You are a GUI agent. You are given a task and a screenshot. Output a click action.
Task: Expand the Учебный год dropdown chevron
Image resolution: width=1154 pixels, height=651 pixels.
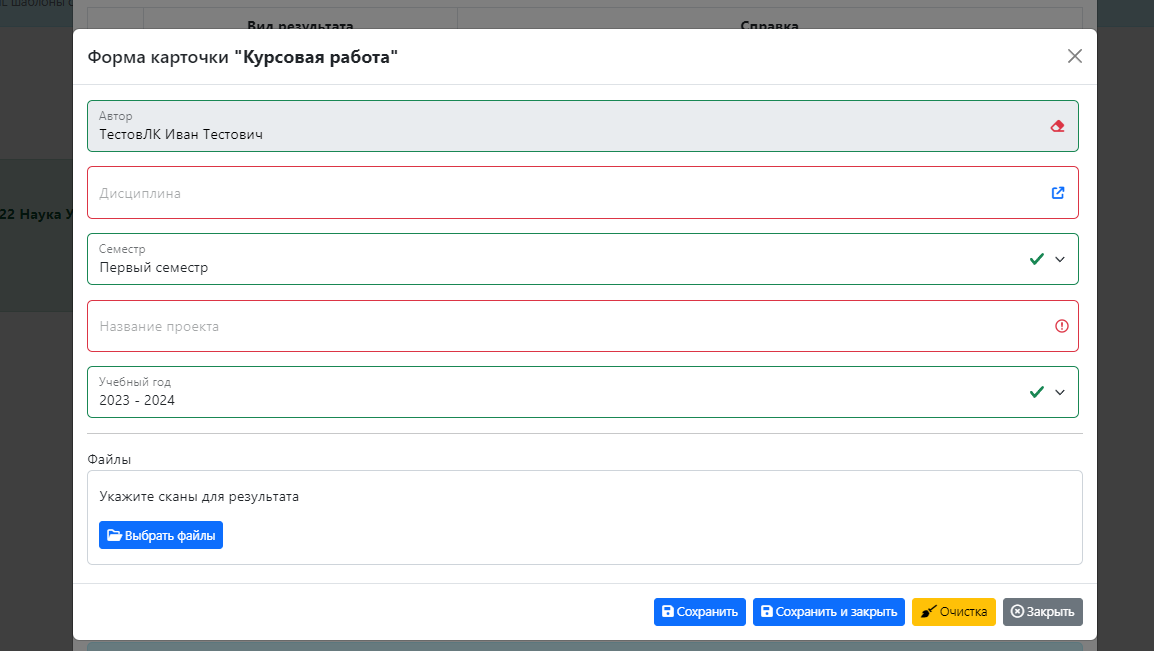point(1060,392)
